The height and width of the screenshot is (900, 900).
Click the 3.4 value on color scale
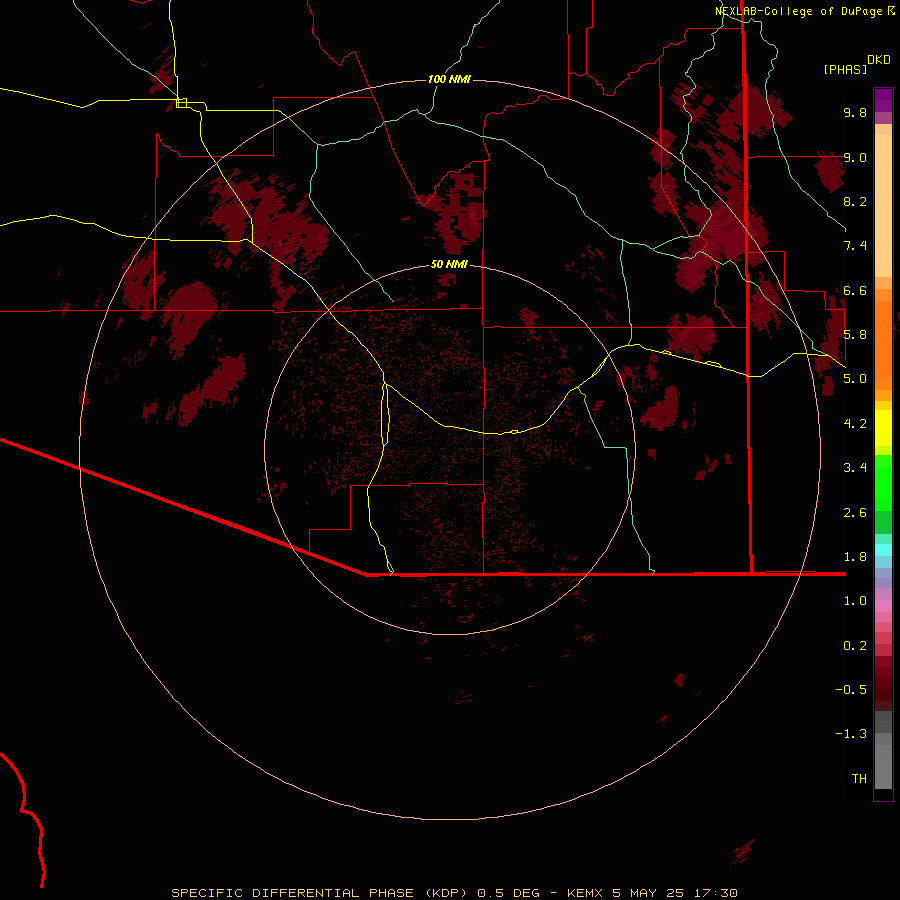point(855,468)
